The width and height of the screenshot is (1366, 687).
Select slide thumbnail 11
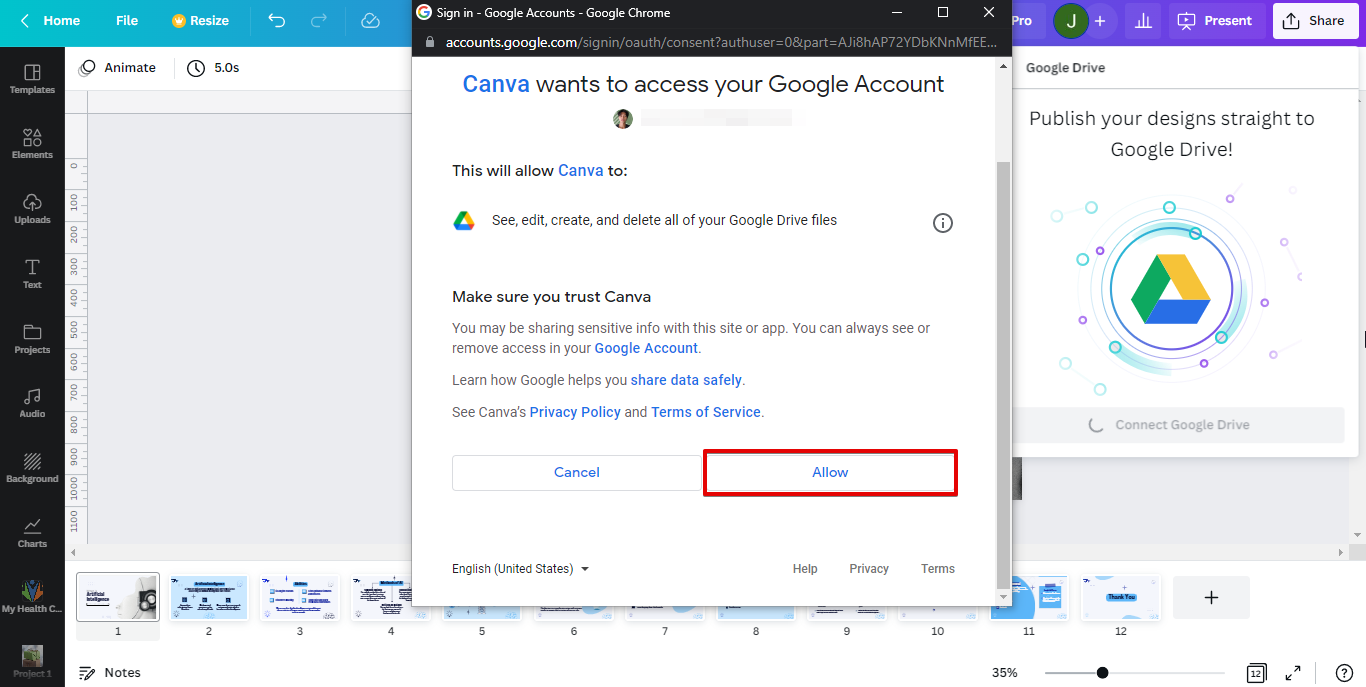tap(1029, 597)
